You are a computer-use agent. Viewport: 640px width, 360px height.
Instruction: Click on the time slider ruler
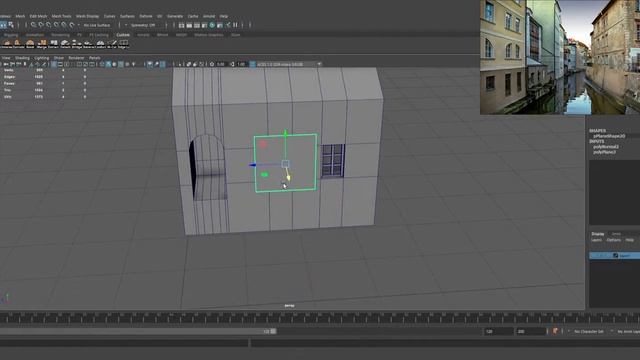pos(320,318)
